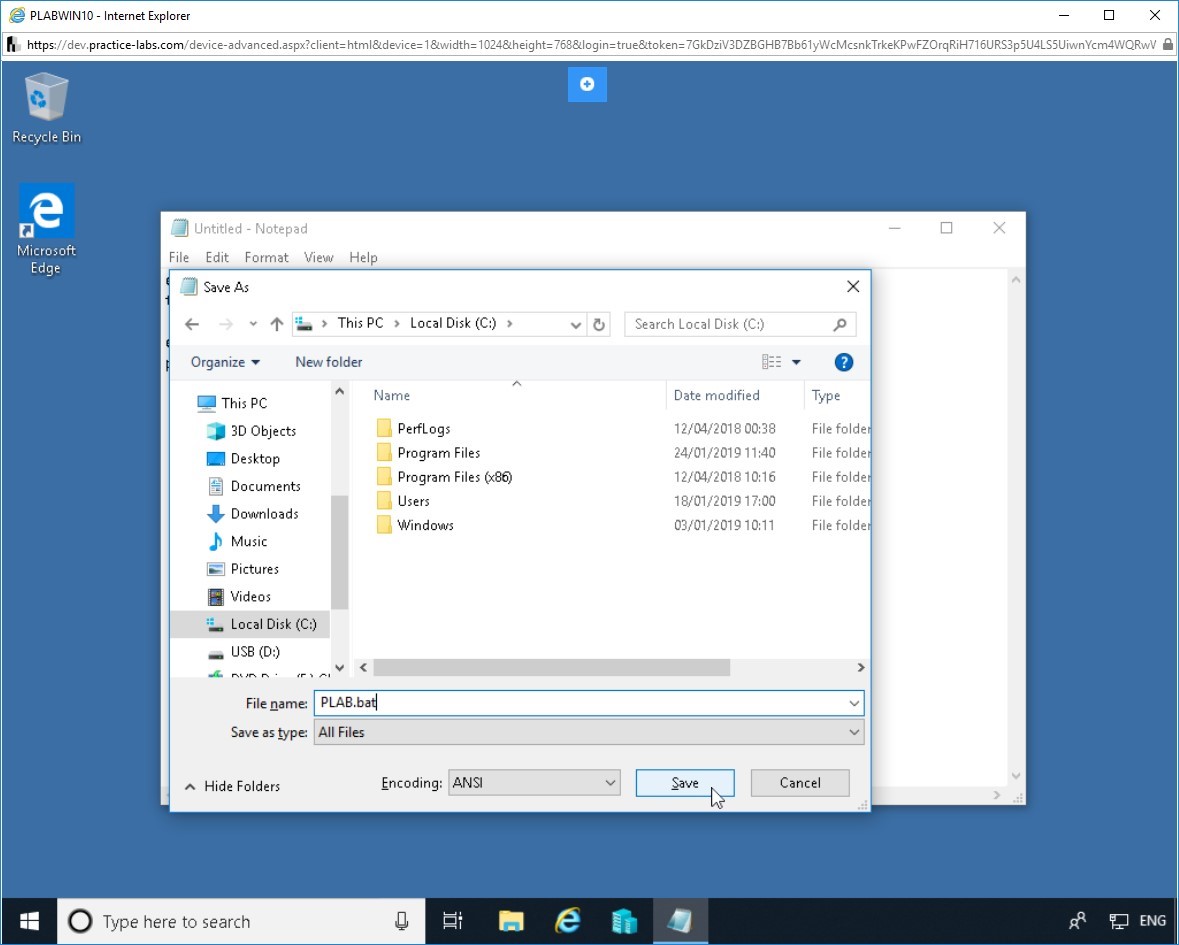Open File Explorer from the taskbar
Screen dimensions: 1179x945
(511, 921)
